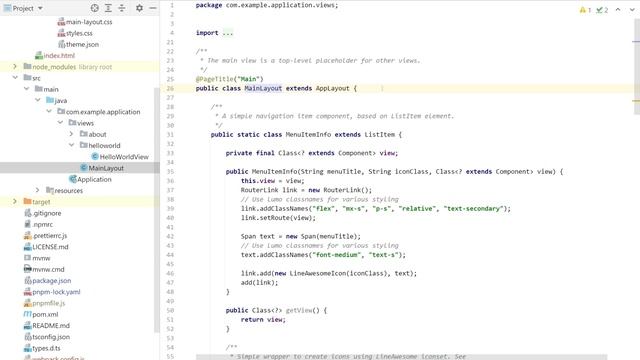Screen dimensions: 640x360
Task: Go to previous highlighted error arrow
Action: coord(618,9)
